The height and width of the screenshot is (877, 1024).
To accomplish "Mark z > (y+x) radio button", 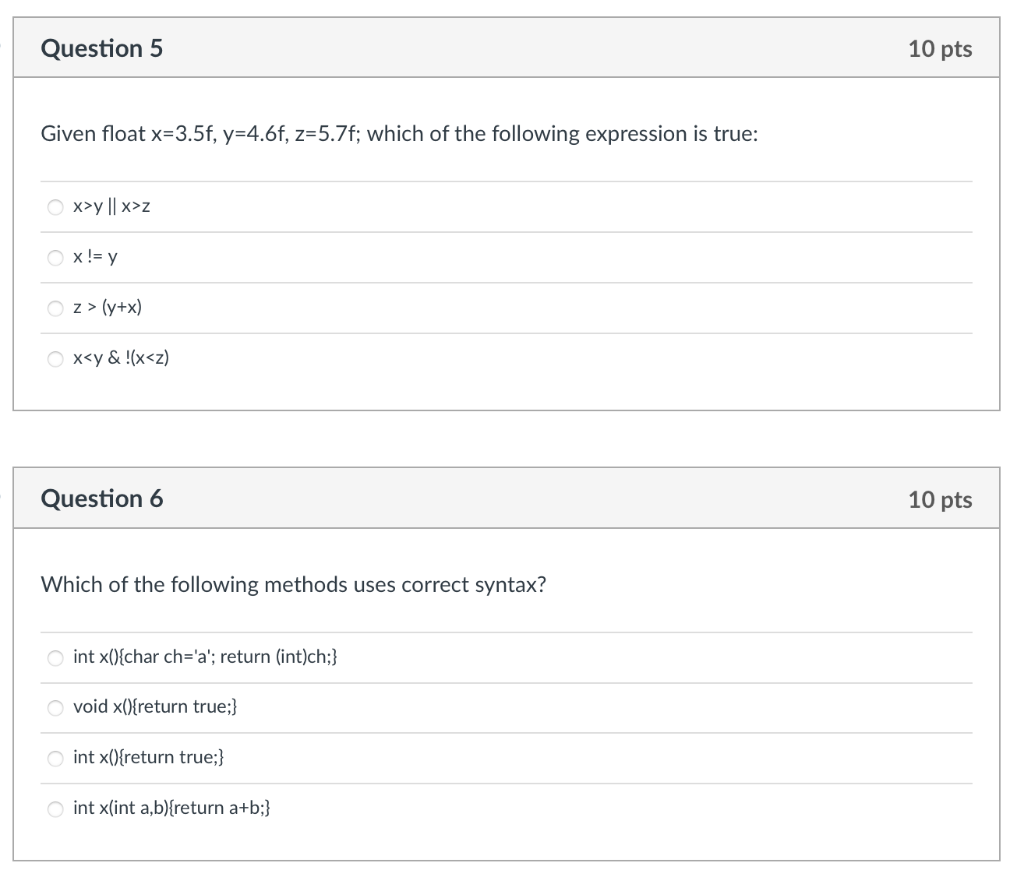I will click(56, 308).
